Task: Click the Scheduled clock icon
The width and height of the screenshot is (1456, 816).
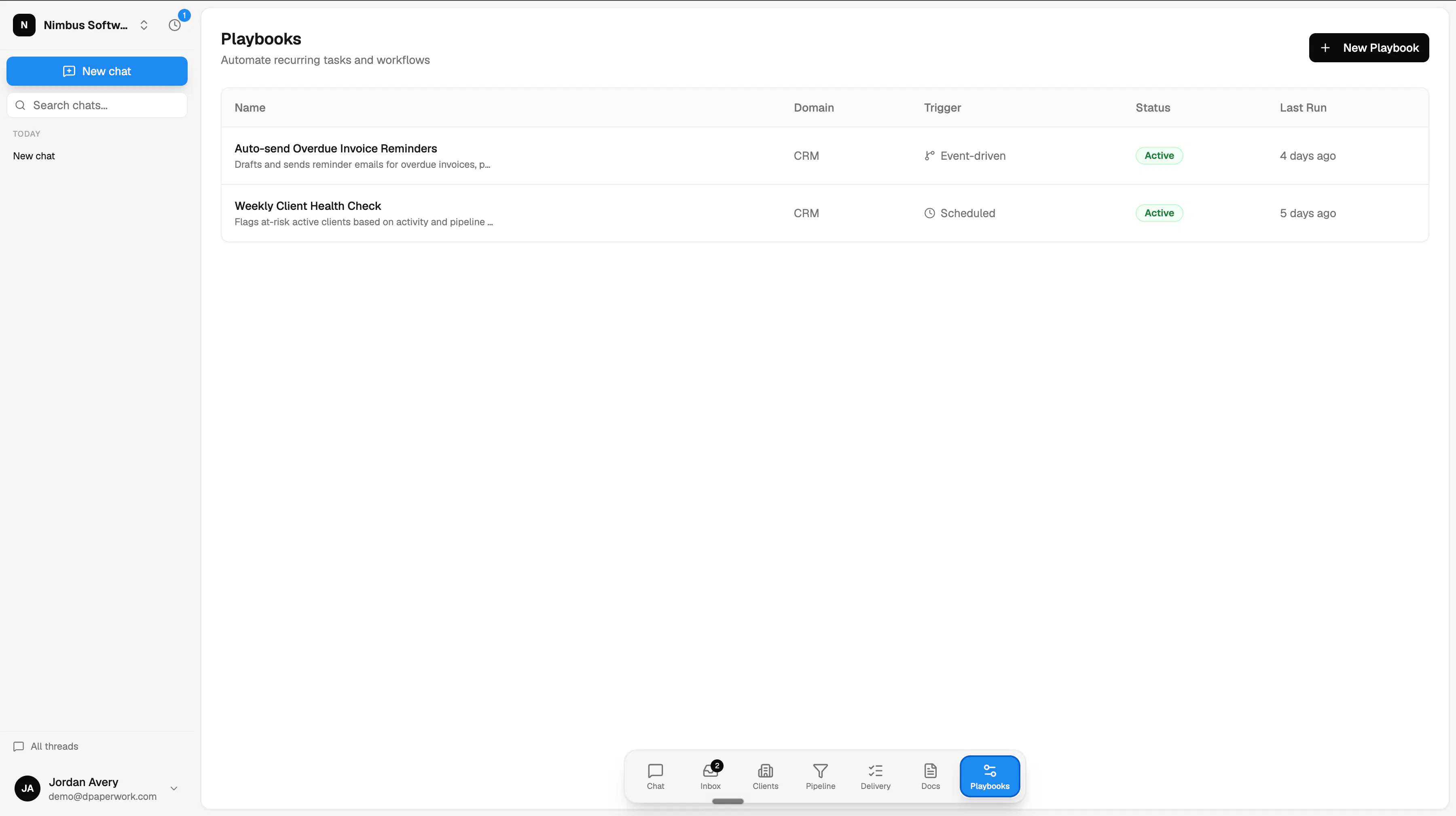Action: tap(929, 213)
